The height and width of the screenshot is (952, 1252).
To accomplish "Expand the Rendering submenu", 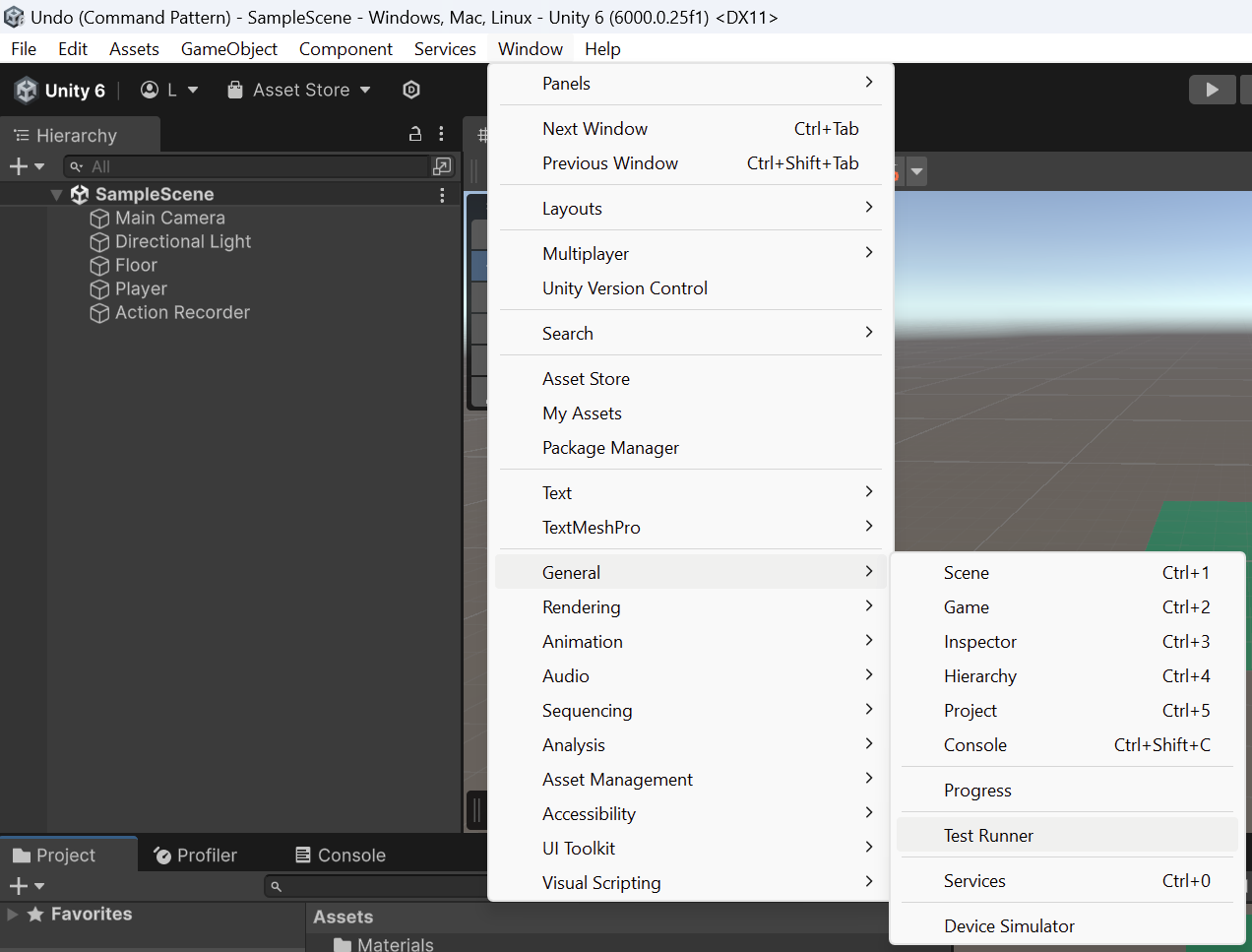I will coord(691,607).
